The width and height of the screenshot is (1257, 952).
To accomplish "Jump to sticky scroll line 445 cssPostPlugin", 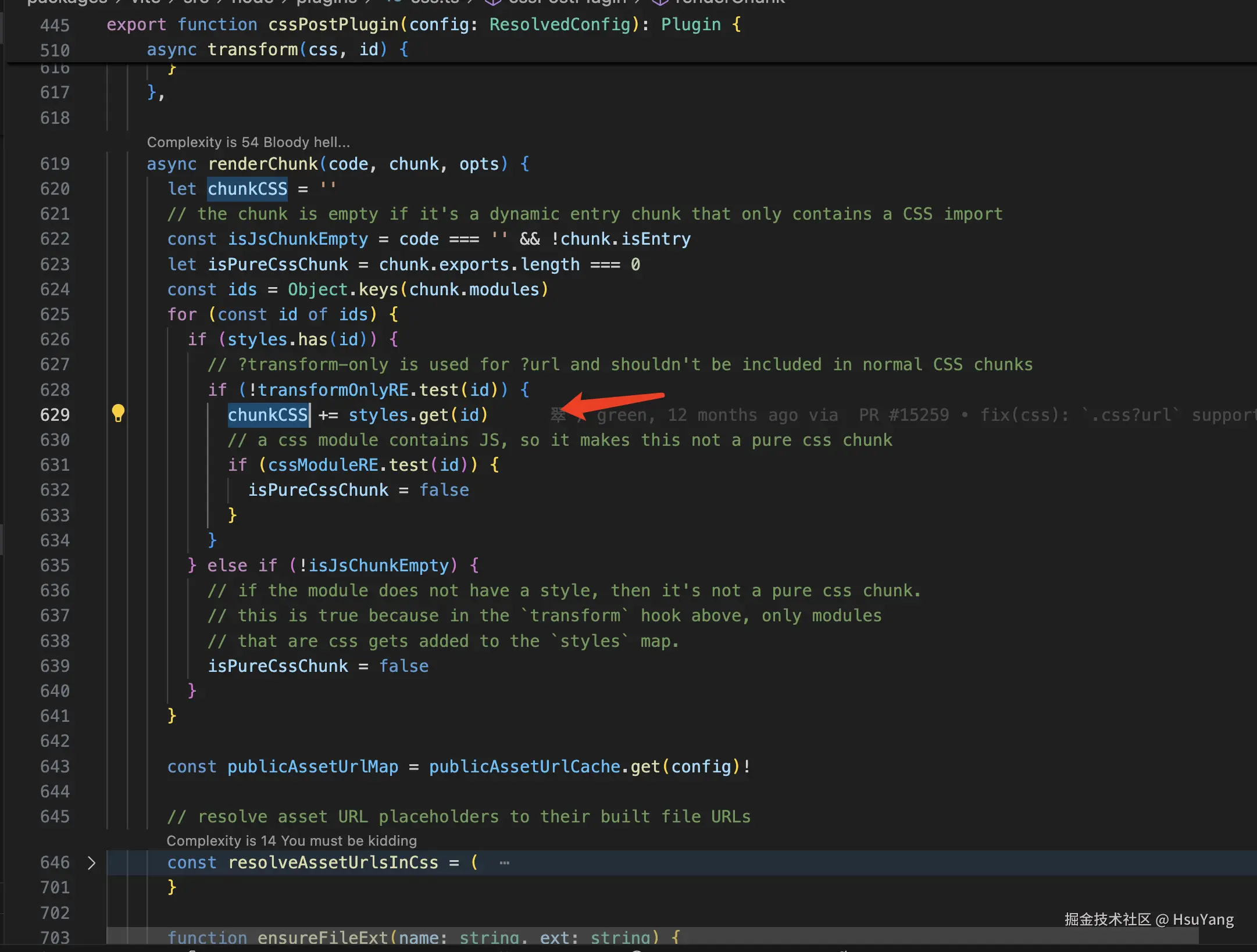I will tap(334, 24).
